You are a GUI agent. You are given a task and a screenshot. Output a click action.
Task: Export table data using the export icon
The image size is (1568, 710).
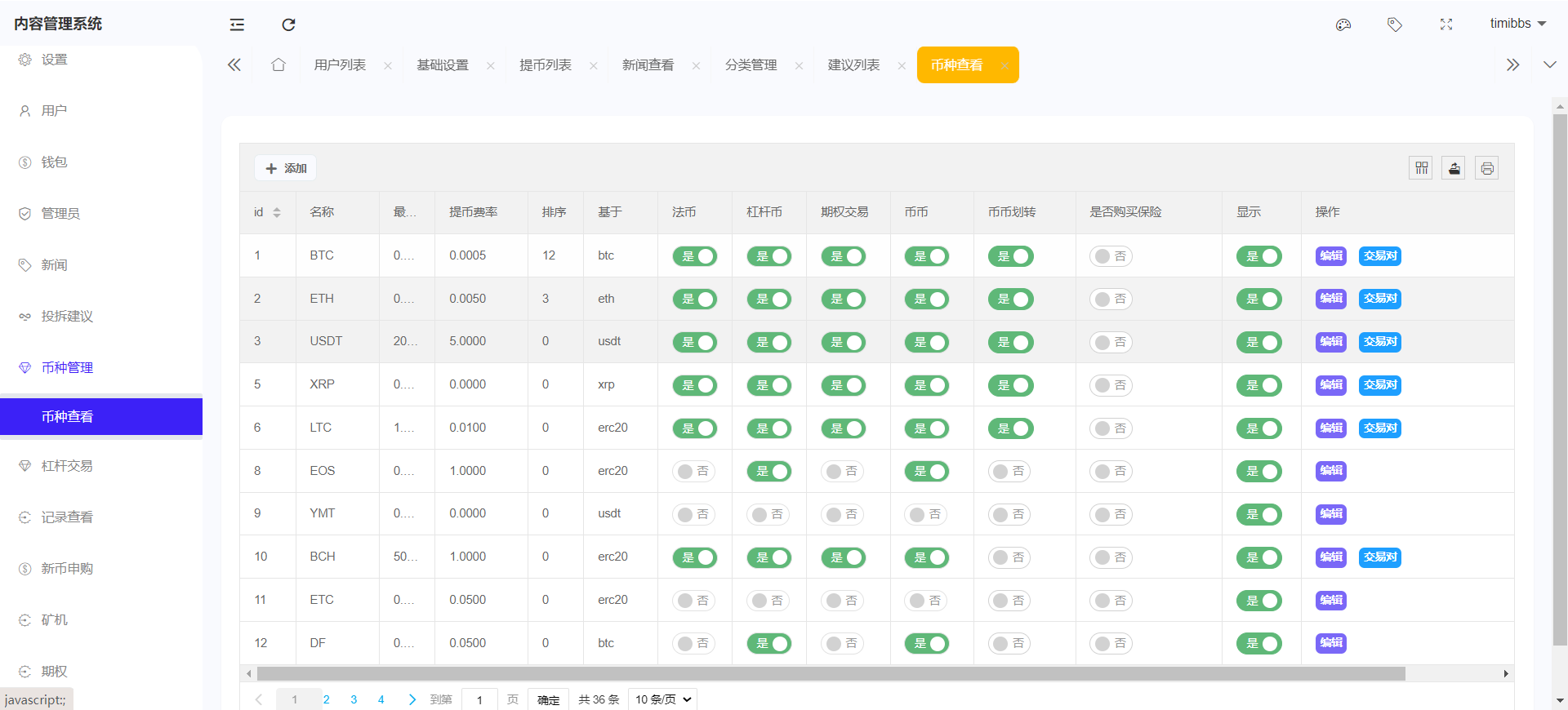(1454, 168)
